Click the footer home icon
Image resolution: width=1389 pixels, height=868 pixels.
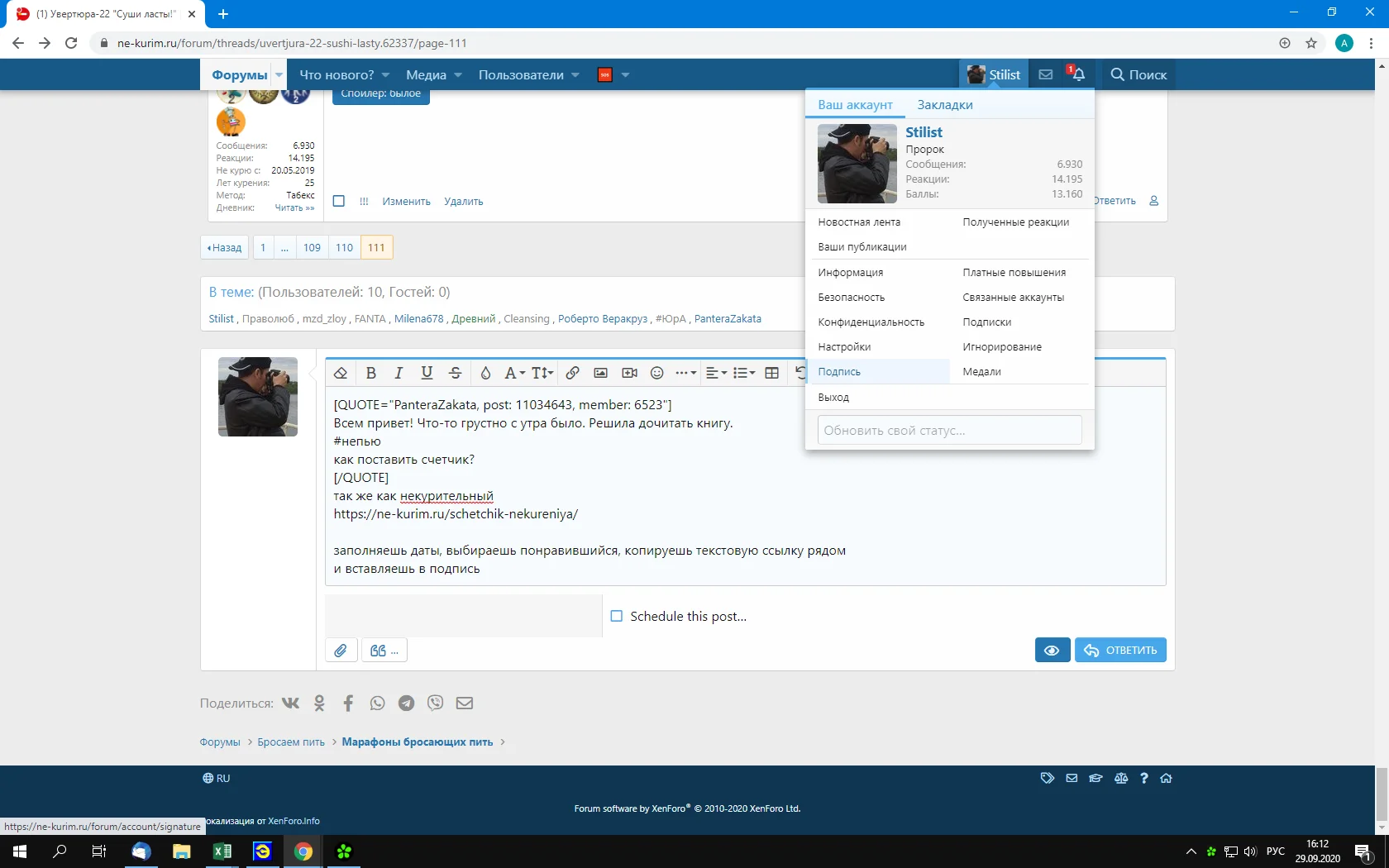pos(1167,778)
